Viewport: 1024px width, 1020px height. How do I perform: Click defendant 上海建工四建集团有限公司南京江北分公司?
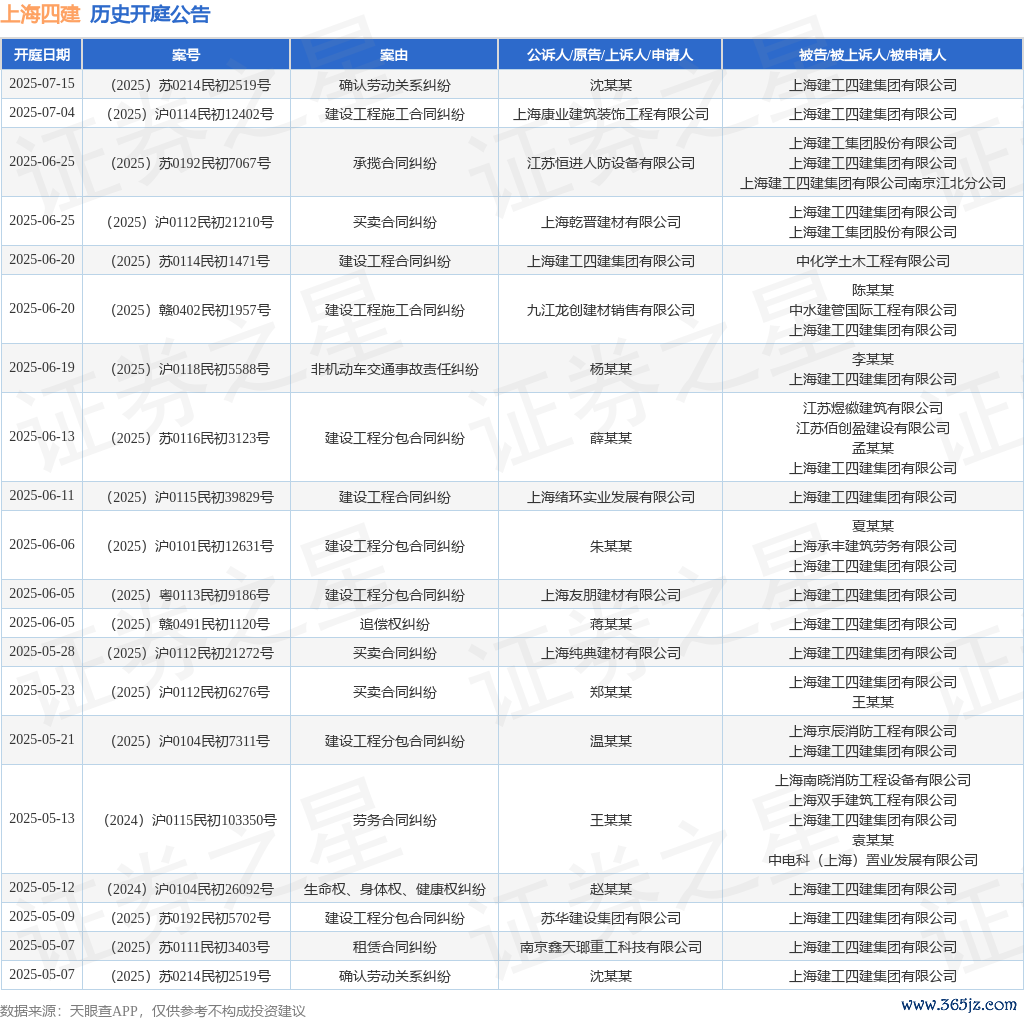(872, 183)
